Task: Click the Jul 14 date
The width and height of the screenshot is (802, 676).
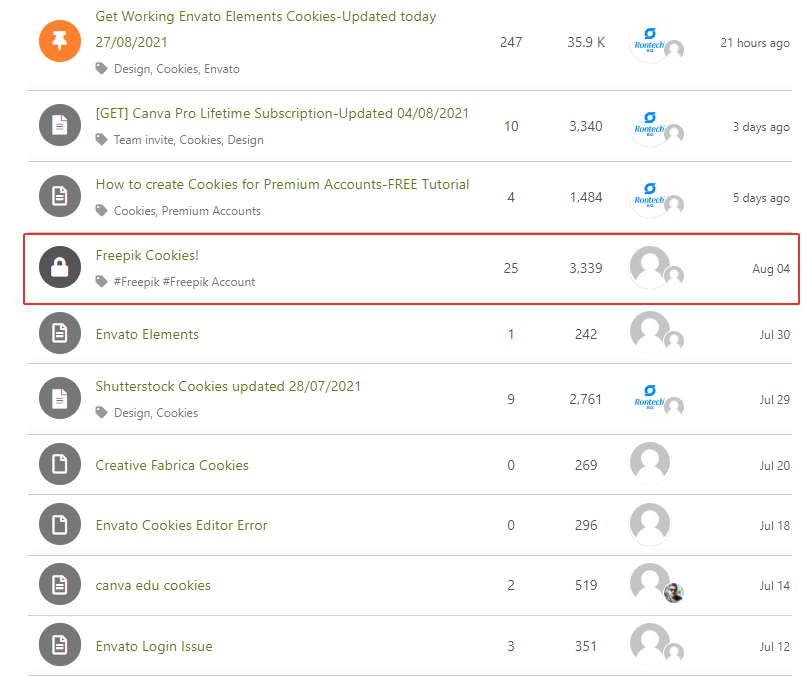Action: pos(774,585)
